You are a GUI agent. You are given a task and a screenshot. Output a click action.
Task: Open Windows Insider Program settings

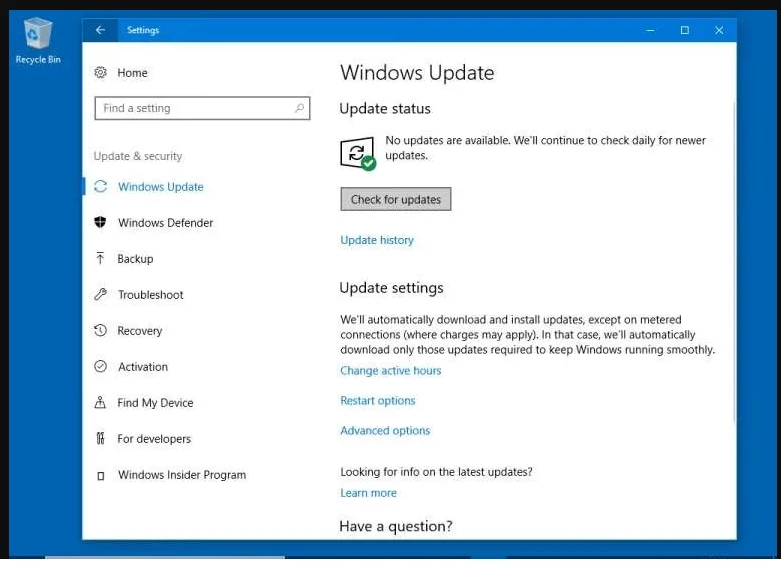coord(182,474)
